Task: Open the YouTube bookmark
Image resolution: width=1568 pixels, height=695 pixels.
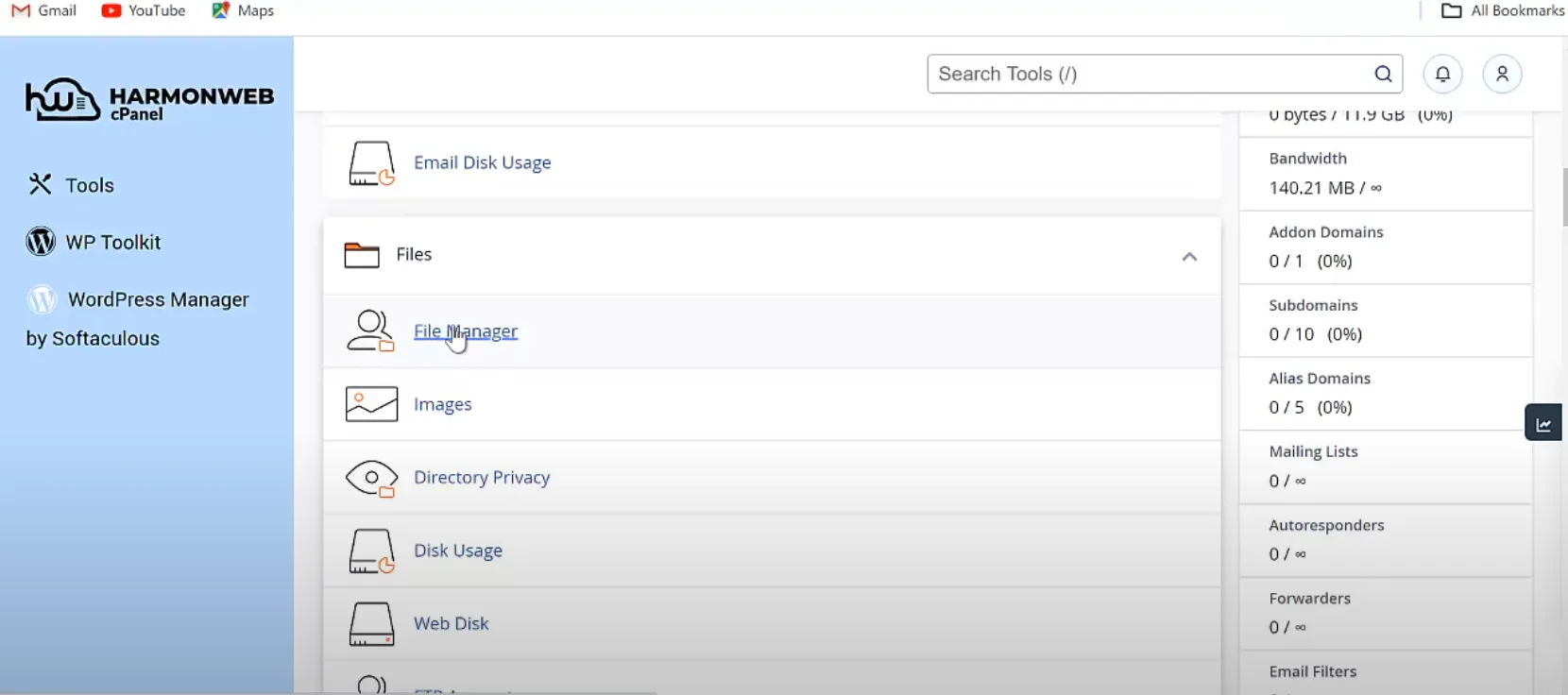Action: tap(144, 11)
